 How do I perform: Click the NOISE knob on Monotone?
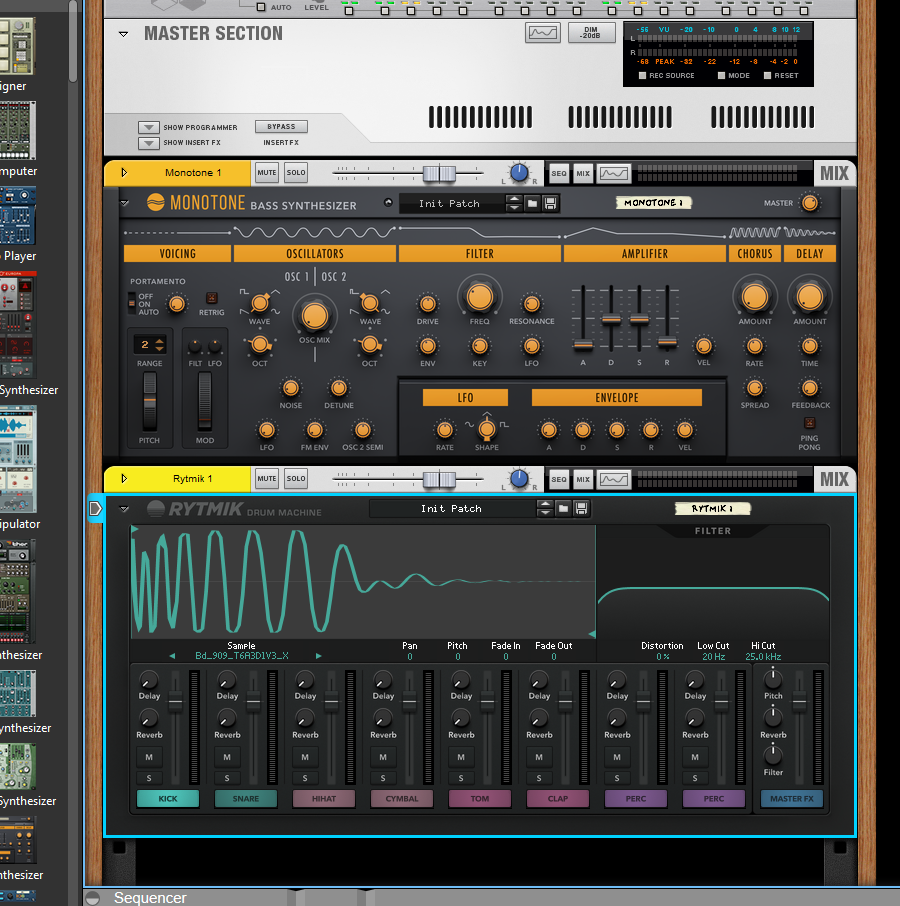(x=291, y=388)
